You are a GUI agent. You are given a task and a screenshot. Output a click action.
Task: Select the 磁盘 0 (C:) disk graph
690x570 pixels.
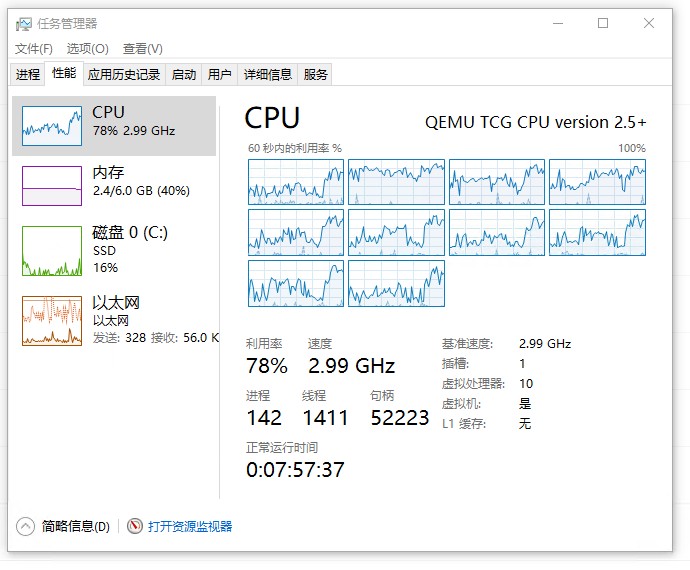point(52,251)
